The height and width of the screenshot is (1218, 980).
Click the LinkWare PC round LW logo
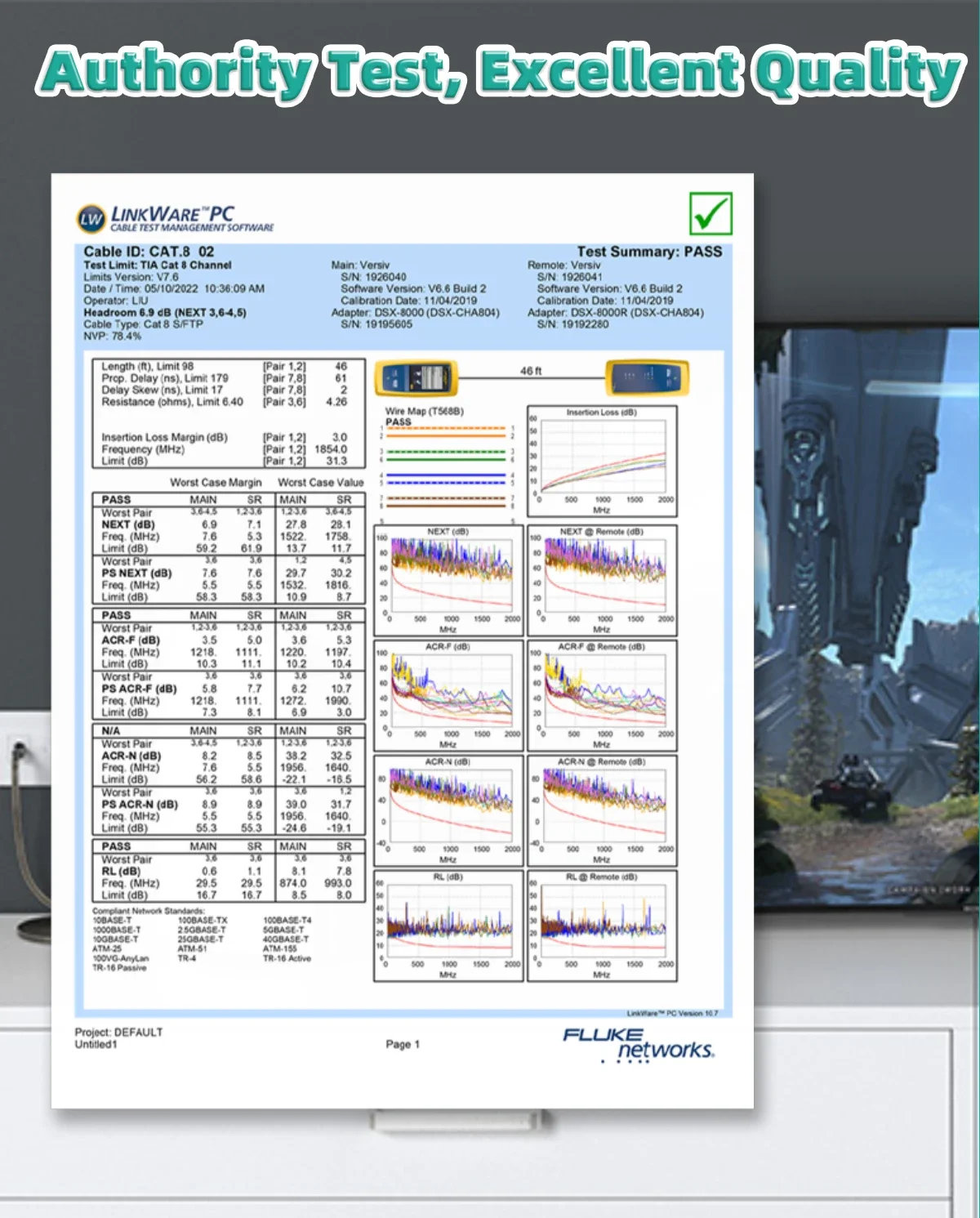point(91,218)
